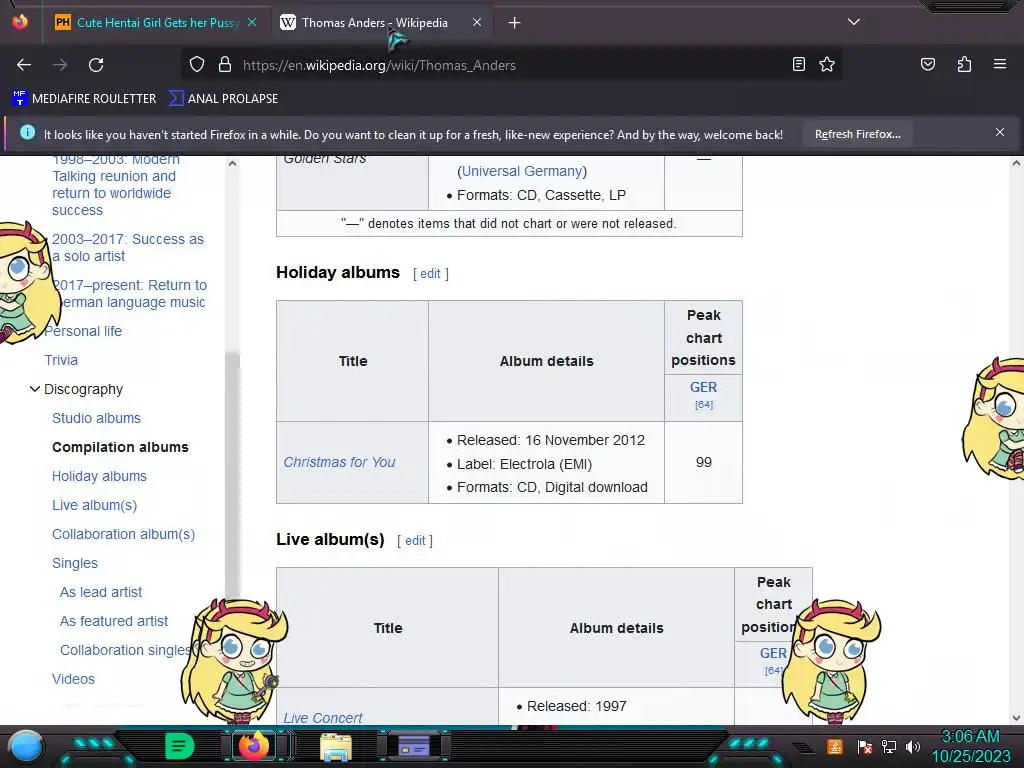Open tracking protection shield panel
This screenshot has height=768, width=1024.
coord(197,65)
